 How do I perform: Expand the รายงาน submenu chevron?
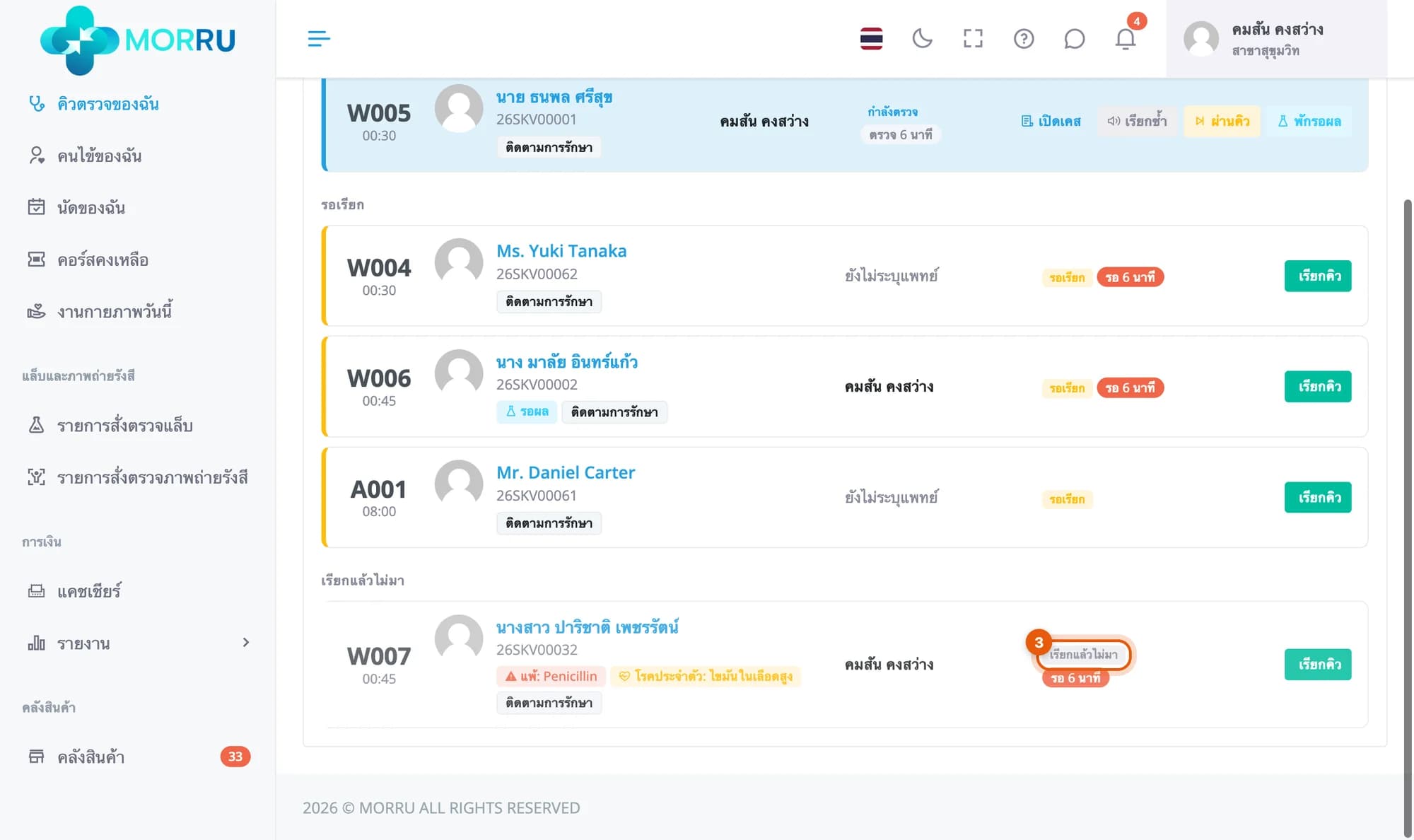(x=245, y=643)
